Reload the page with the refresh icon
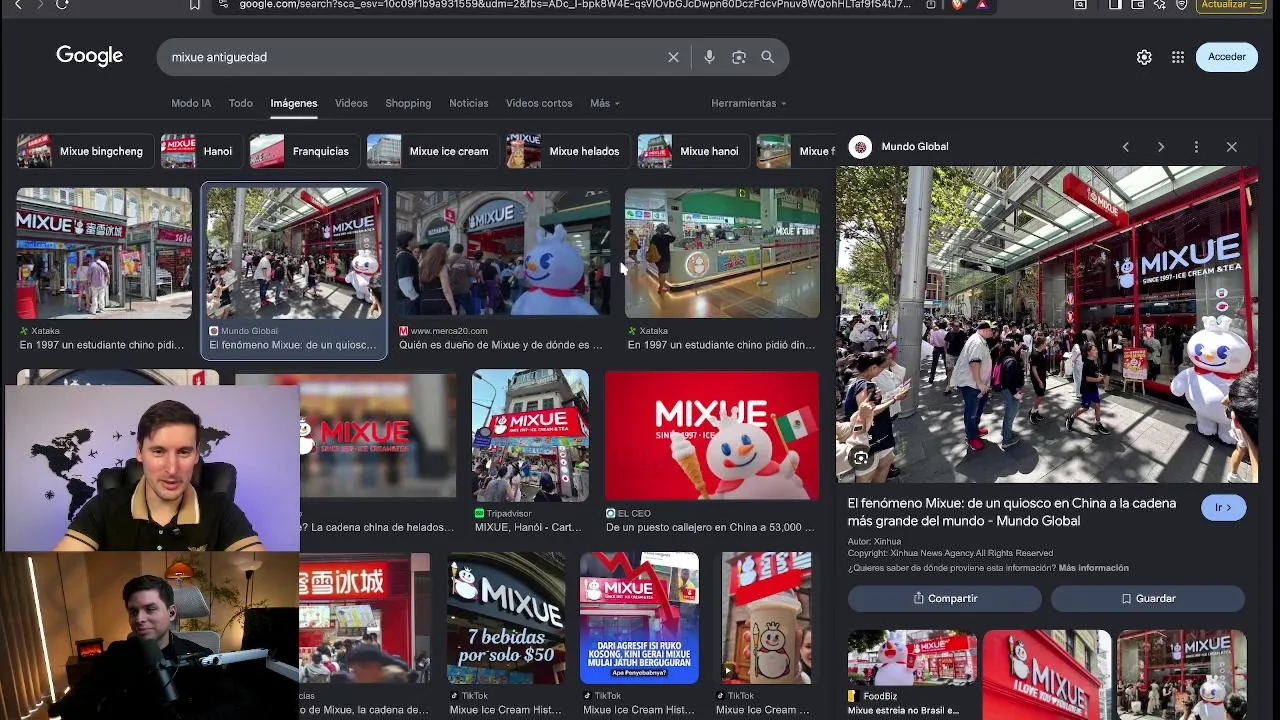Image resolution: width=1280 pixels, height=720 pixels. pos(62,5)
